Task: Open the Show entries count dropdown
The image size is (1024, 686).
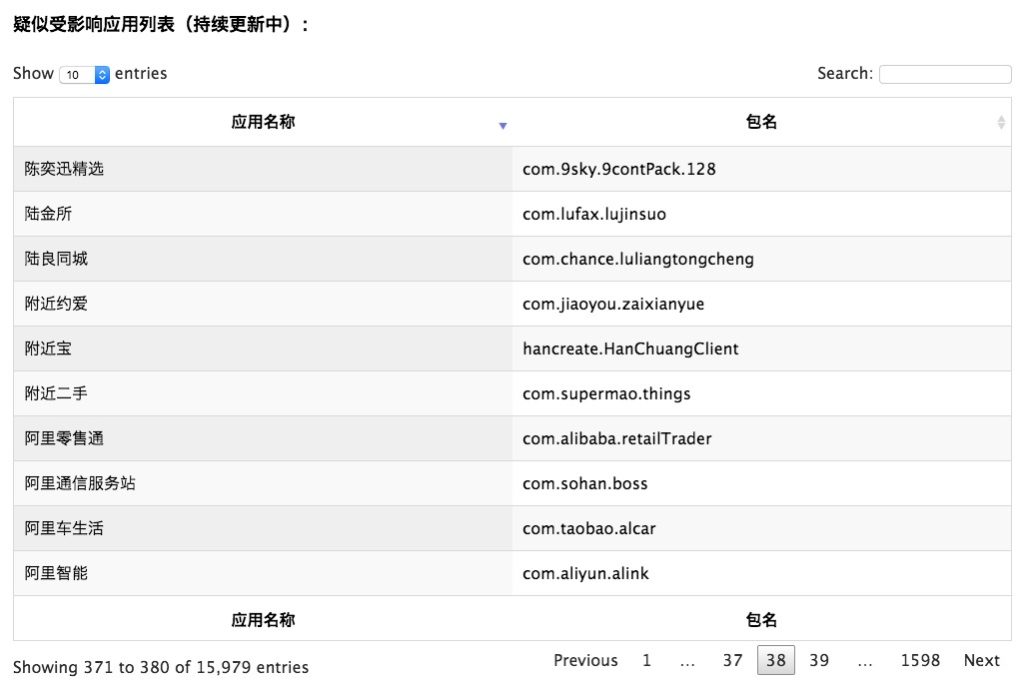Action: 85,74
